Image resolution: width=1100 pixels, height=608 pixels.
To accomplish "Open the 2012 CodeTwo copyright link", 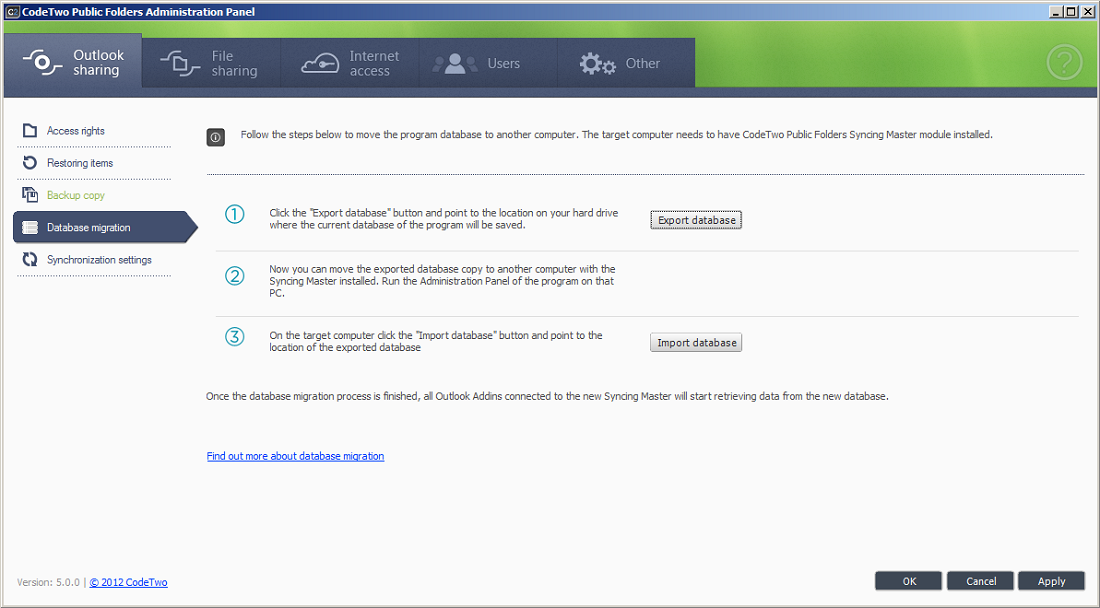I will pyautogui.click(x=128, y=582).
